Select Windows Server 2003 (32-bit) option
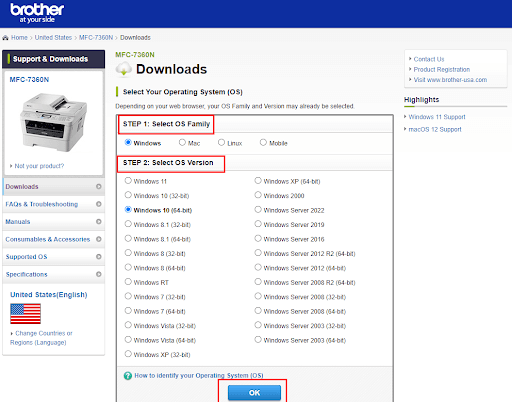 click(258, 325)
